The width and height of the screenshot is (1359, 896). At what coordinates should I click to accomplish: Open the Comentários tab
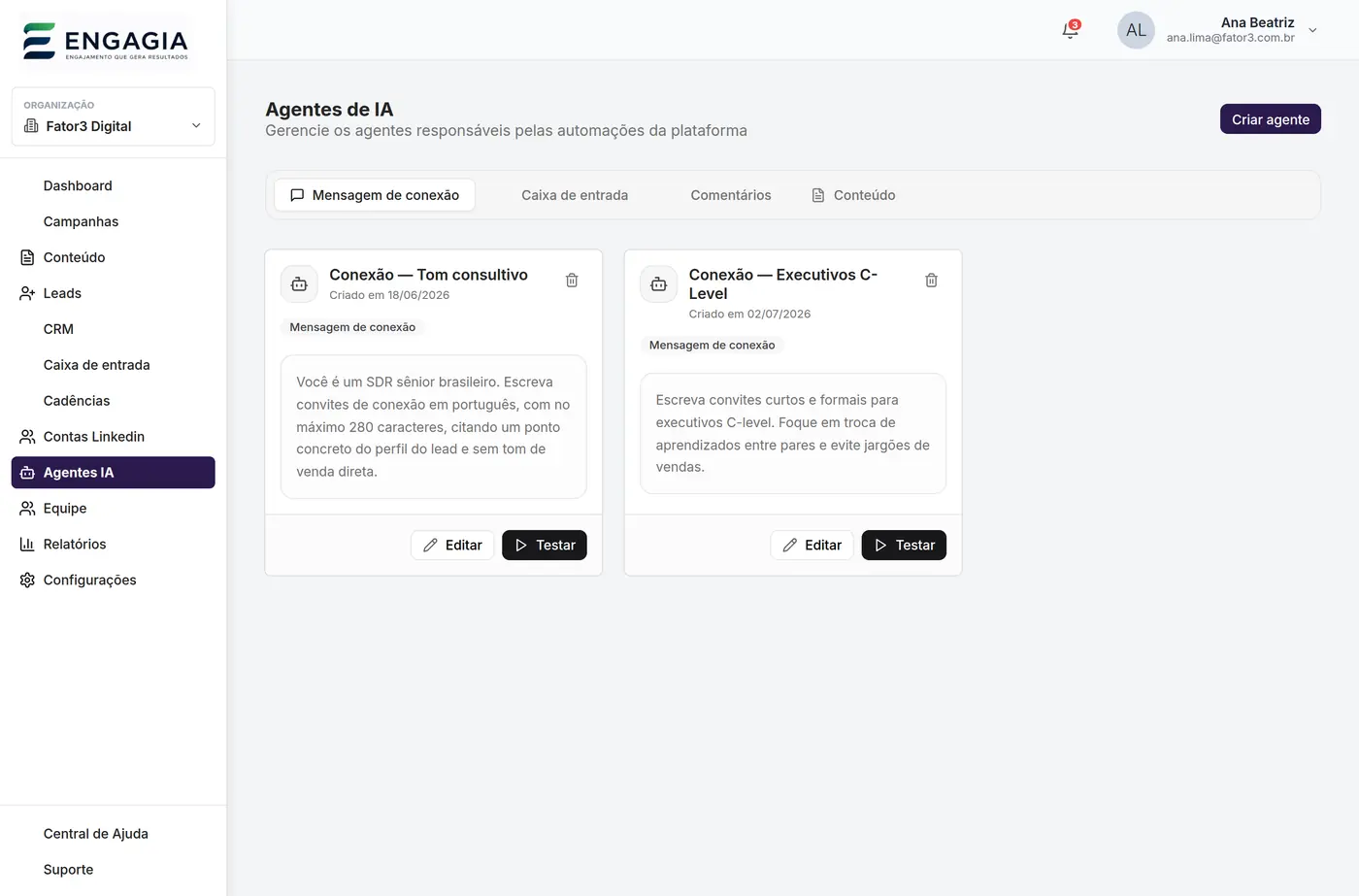pyautogui.click(x=731, y=195)
